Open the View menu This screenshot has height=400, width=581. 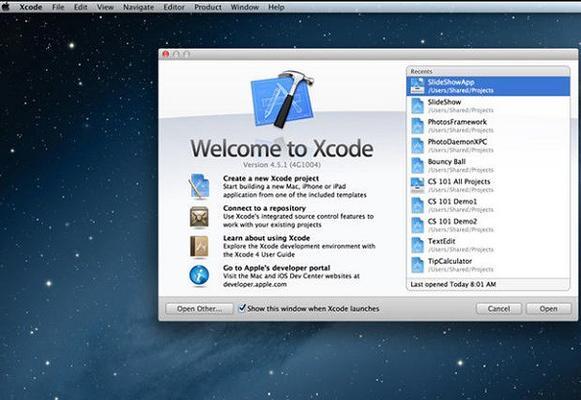coord(105,7)
